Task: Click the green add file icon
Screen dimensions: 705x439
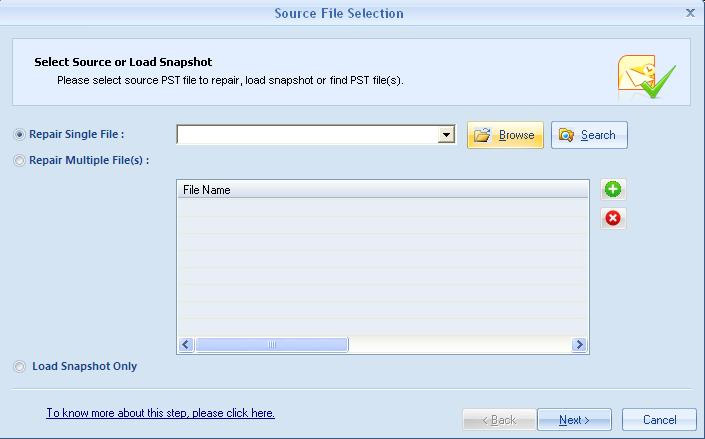Action: pos(613,189)
